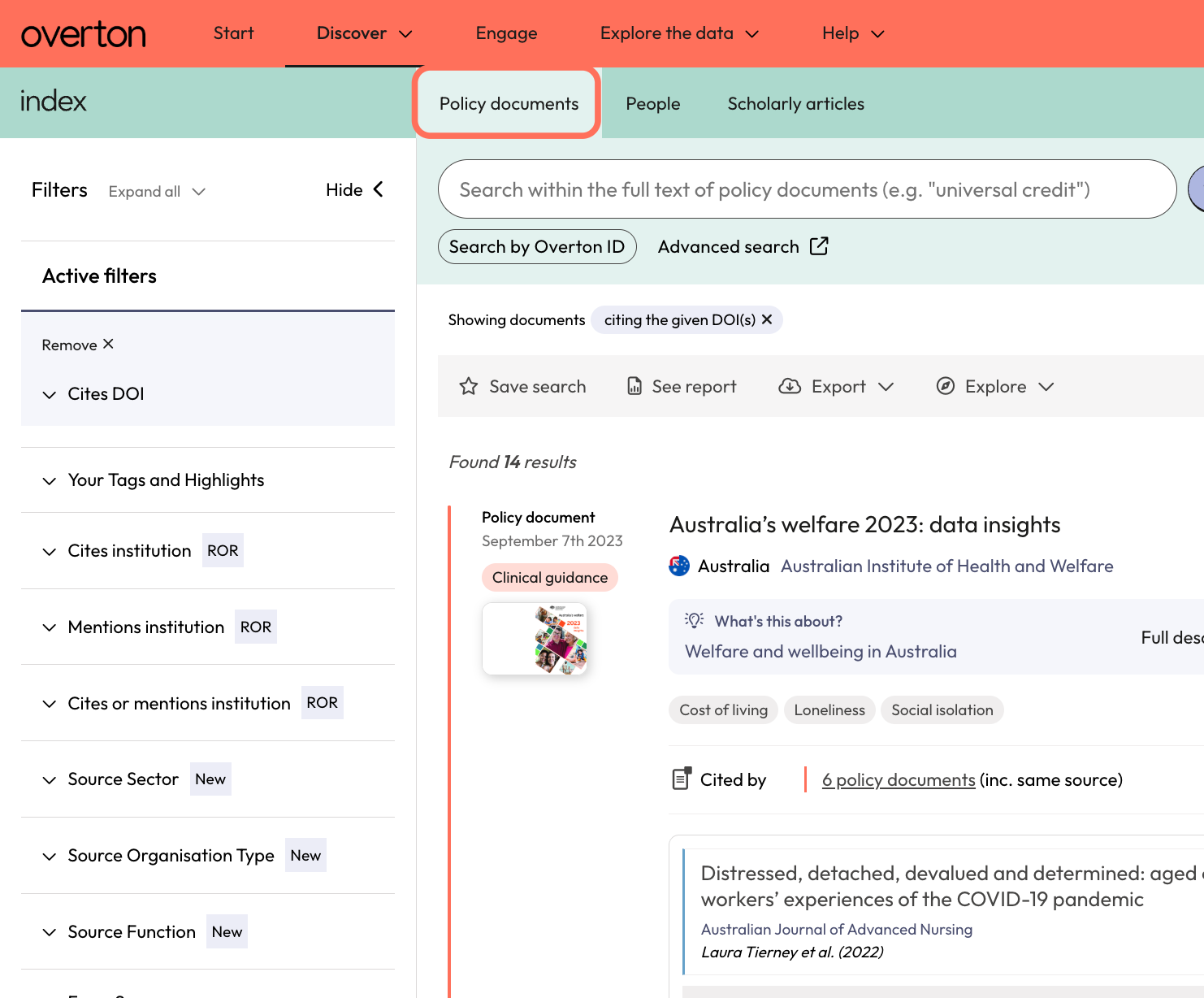The width and height of the screenshot is (1204, 998).
Task: Select the Policy documents tab
Action: coord(509,104)
